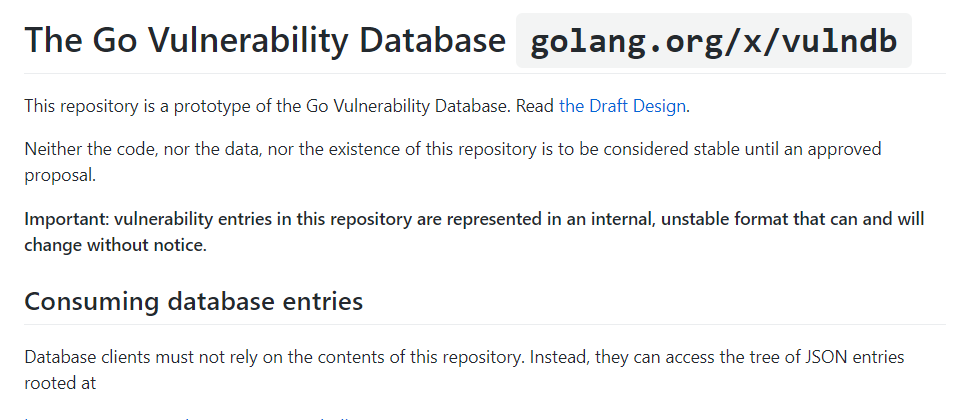
Task: Click the word JSON in the last paragraph
Action: point(828,357)
